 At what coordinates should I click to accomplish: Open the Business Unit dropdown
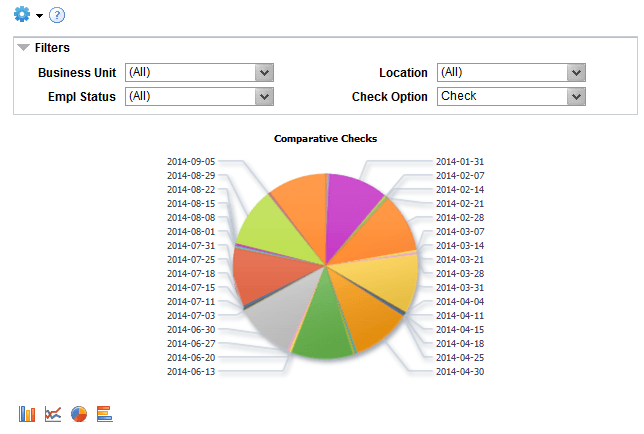click(199, 73)
